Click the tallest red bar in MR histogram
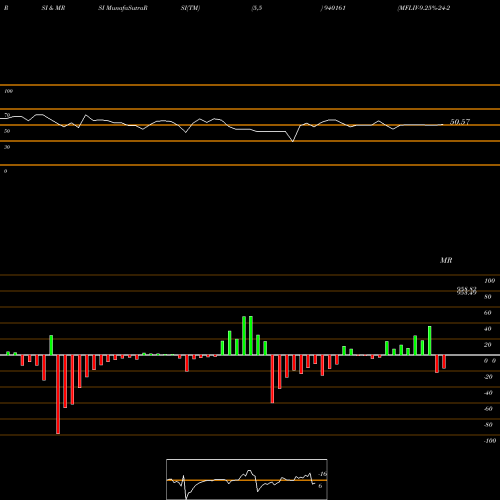The width and height of the screenshot is (500, 500). tap(58, 394)
